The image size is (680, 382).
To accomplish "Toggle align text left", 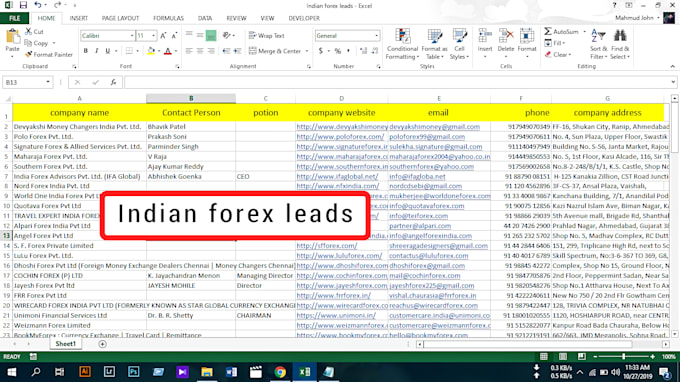I will [x=189, y=51].
